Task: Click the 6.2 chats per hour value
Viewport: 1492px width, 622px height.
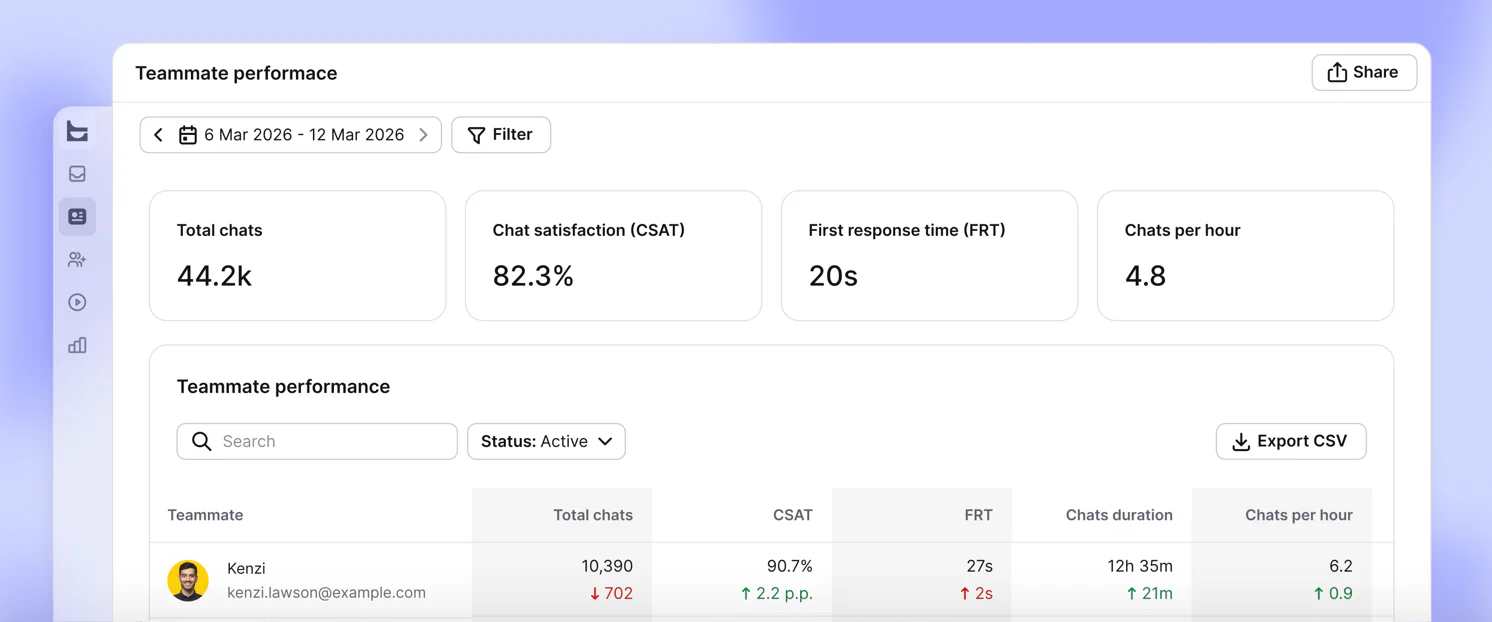Action: tap(1341, 567)
